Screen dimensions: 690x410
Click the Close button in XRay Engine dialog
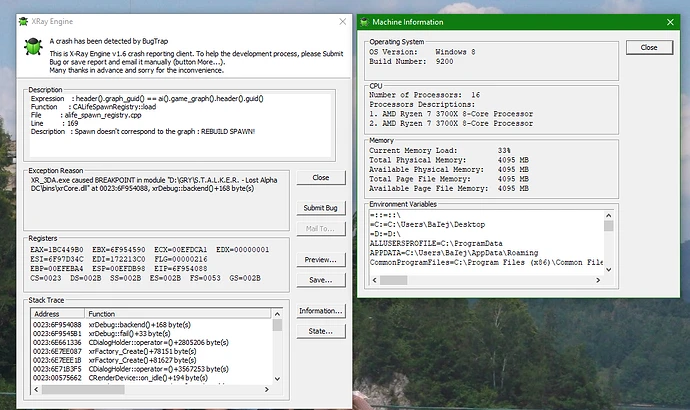(x=321, y=178)
